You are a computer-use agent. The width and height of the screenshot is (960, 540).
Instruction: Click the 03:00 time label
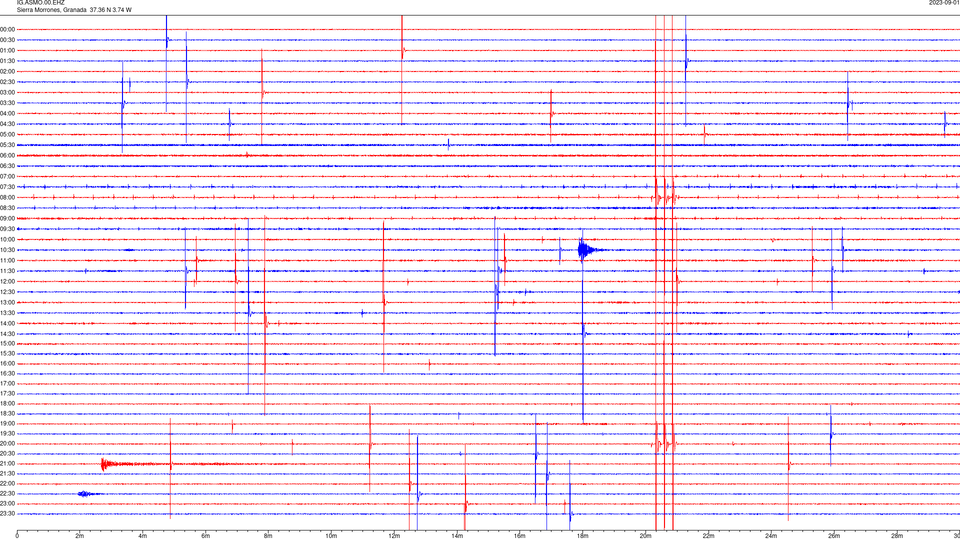(x=8, y=92)
